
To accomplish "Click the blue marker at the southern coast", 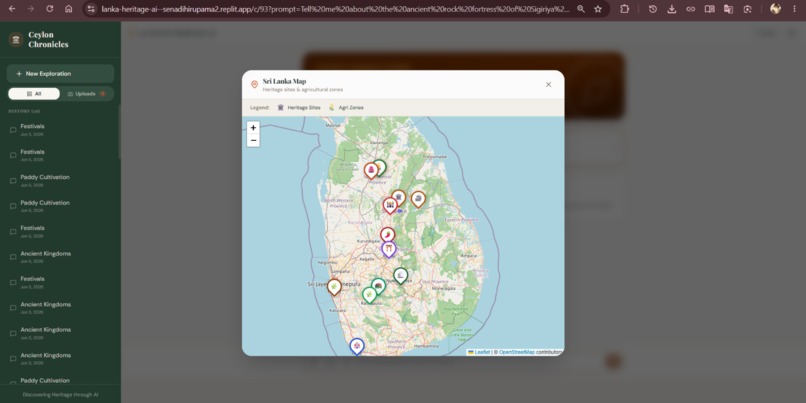I will pyautogui.click(x=357, y=346).
